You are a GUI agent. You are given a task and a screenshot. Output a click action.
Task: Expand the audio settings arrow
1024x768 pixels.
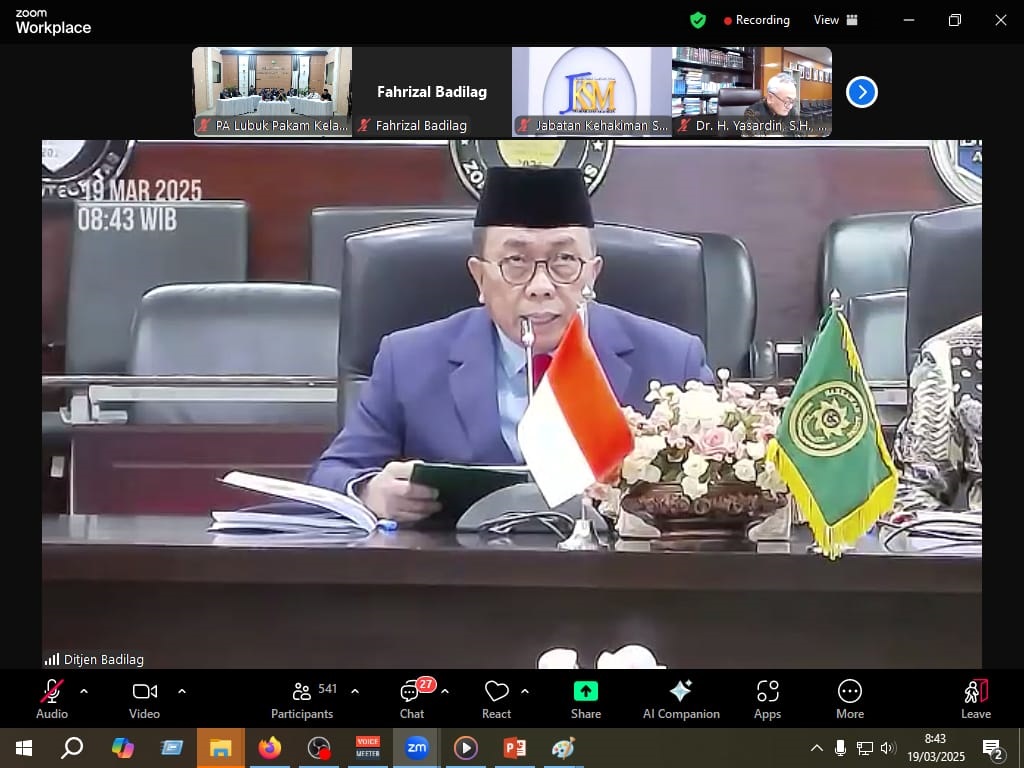click(x=84, y=691)
